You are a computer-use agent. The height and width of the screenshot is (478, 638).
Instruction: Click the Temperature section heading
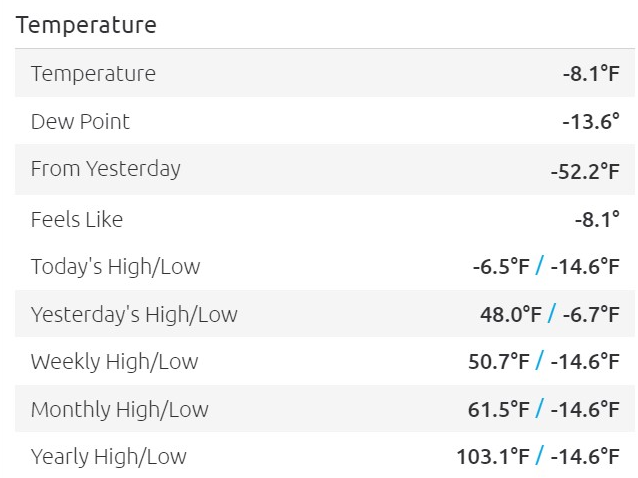coord(86,25)
